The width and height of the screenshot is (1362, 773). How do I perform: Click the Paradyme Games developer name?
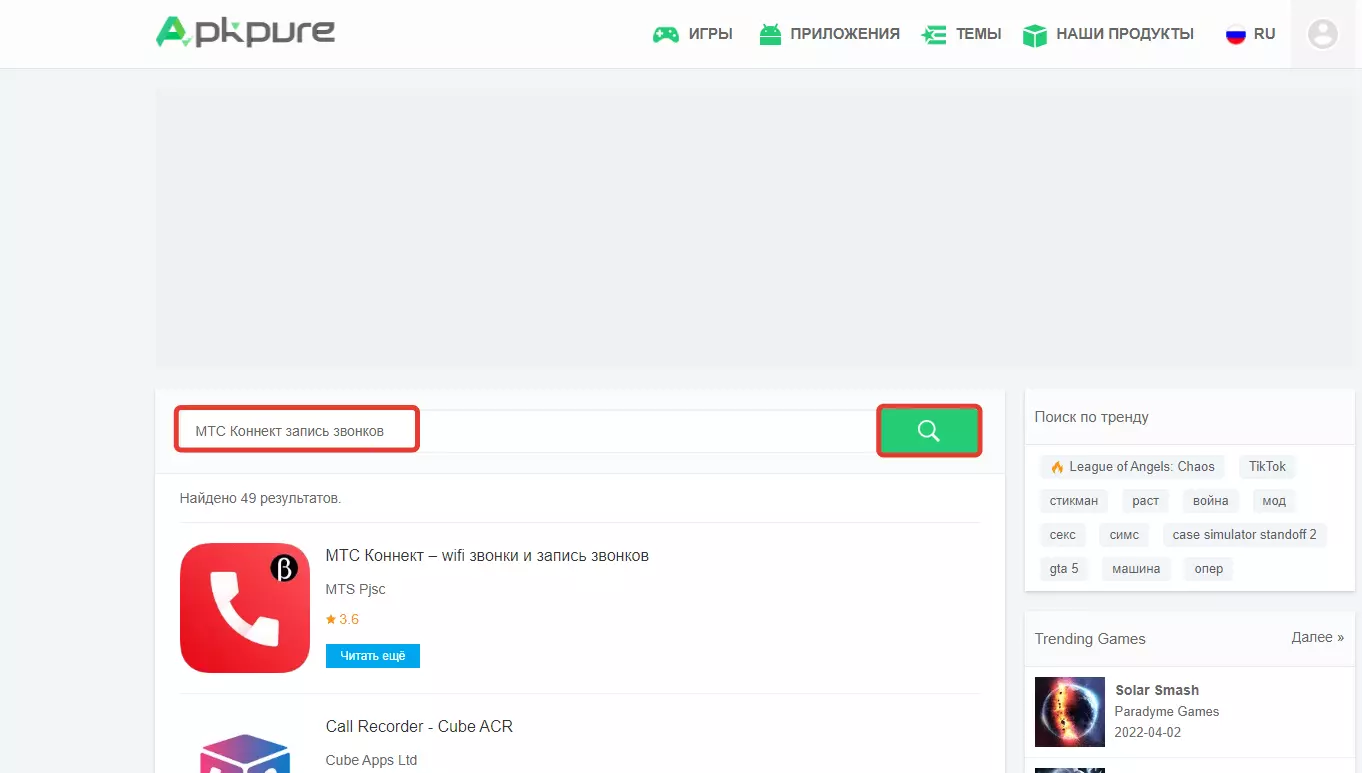(x=1167, y=712)
